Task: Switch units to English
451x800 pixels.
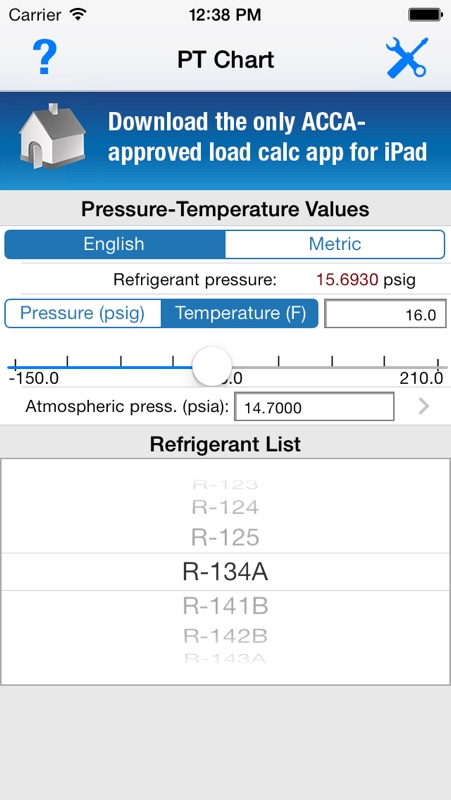Action: (x=114, y=244)
